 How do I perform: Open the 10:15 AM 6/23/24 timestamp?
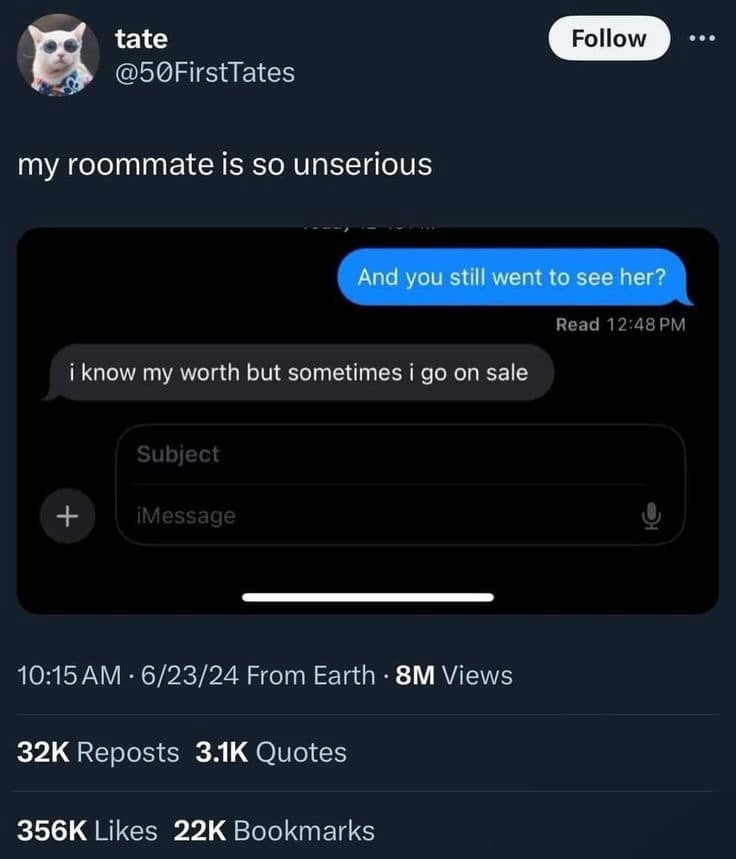pos(126,675)
